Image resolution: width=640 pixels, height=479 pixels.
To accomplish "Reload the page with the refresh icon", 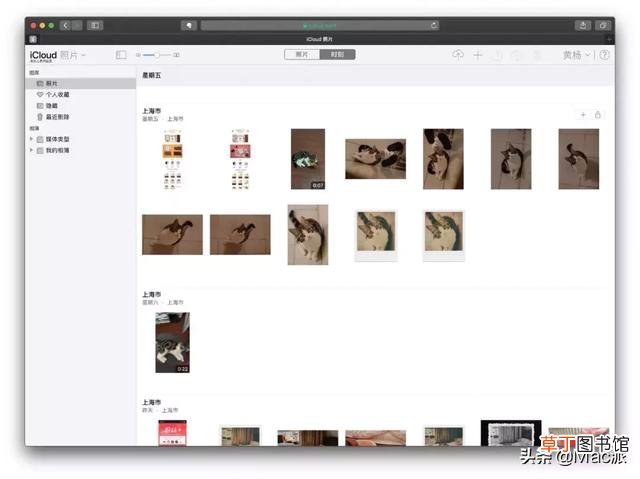I will [x=433, y=25].
